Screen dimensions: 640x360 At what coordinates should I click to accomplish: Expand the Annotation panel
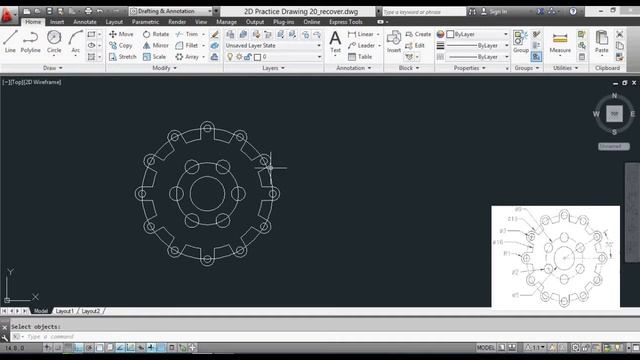coord(353,68)
